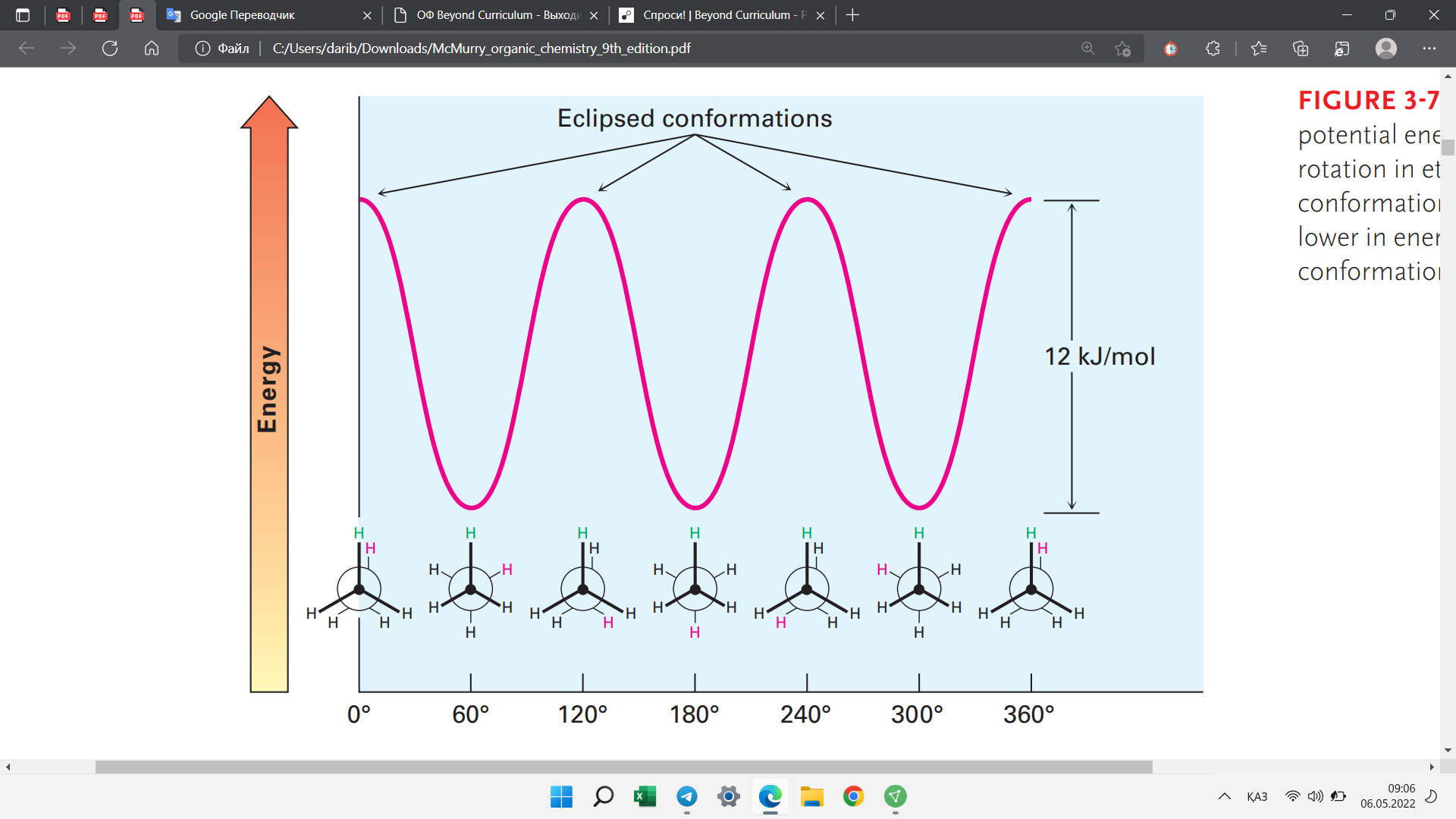Expand system tray hidden icons chevron

1224,796
